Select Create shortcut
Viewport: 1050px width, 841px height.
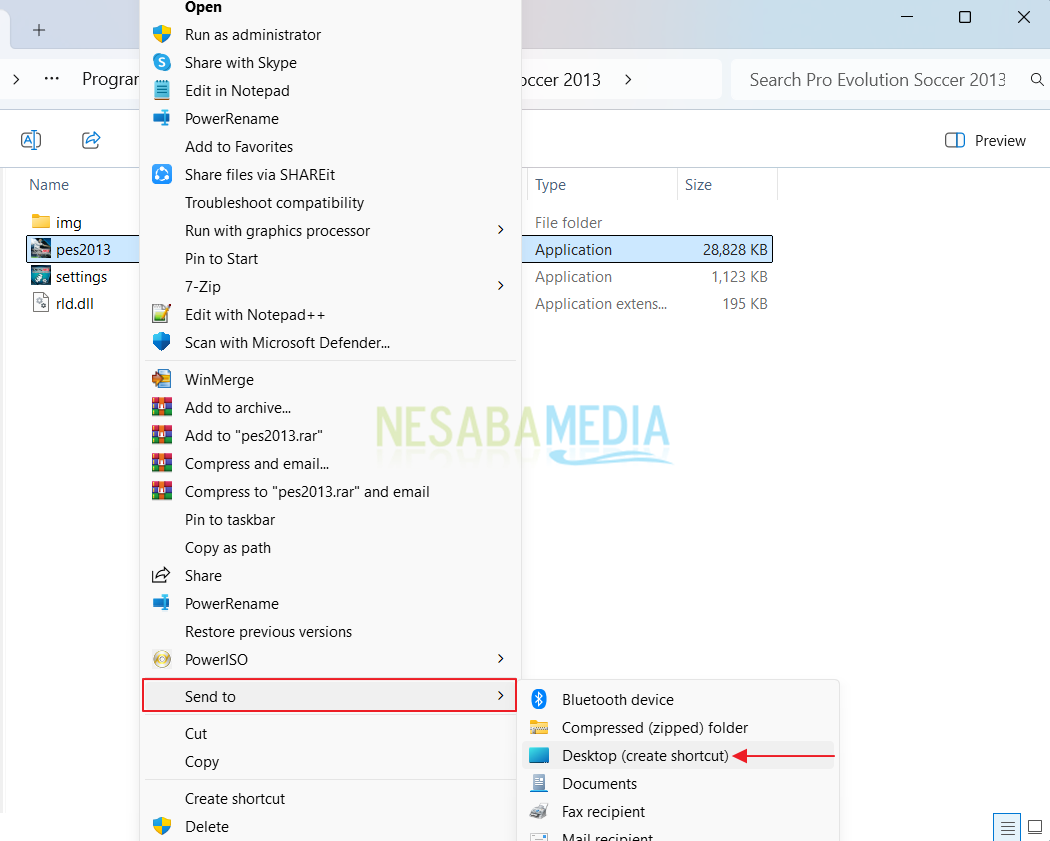click(235, 798)
